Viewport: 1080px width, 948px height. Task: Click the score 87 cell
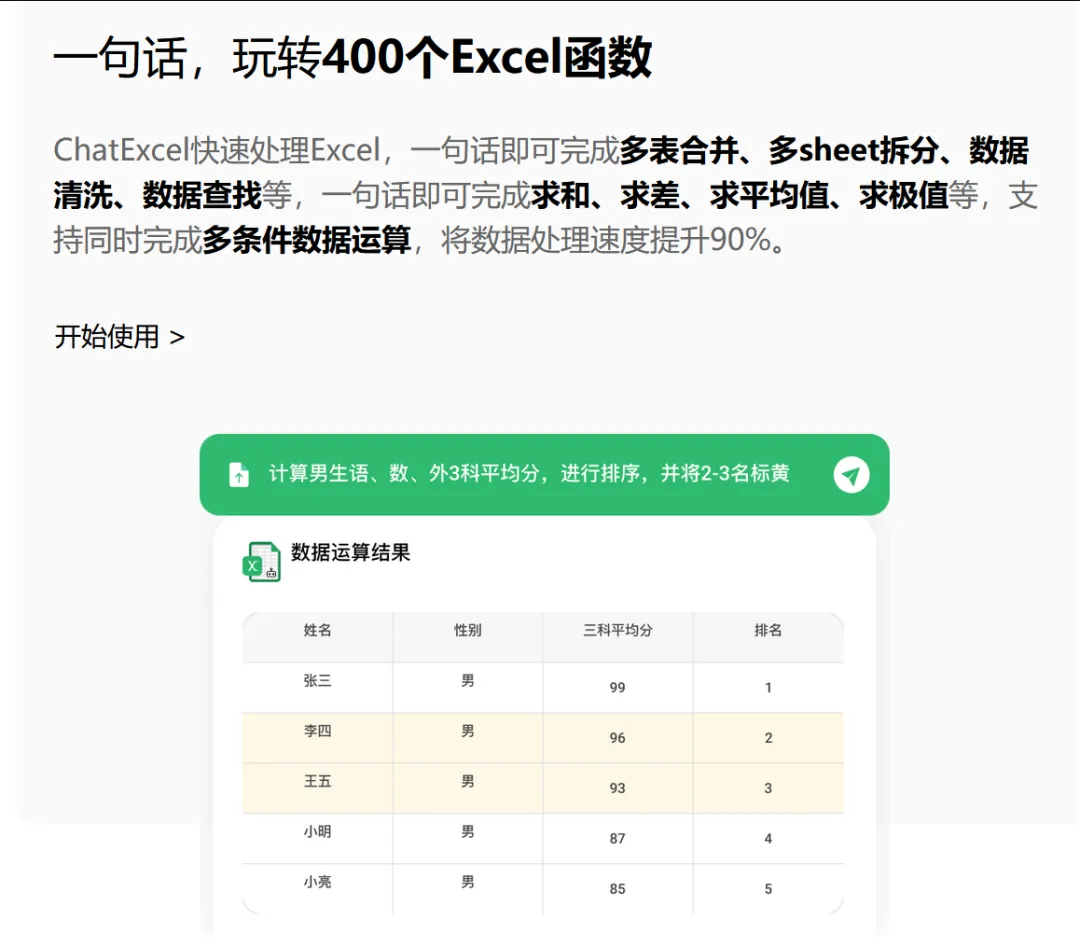(617, 838)
